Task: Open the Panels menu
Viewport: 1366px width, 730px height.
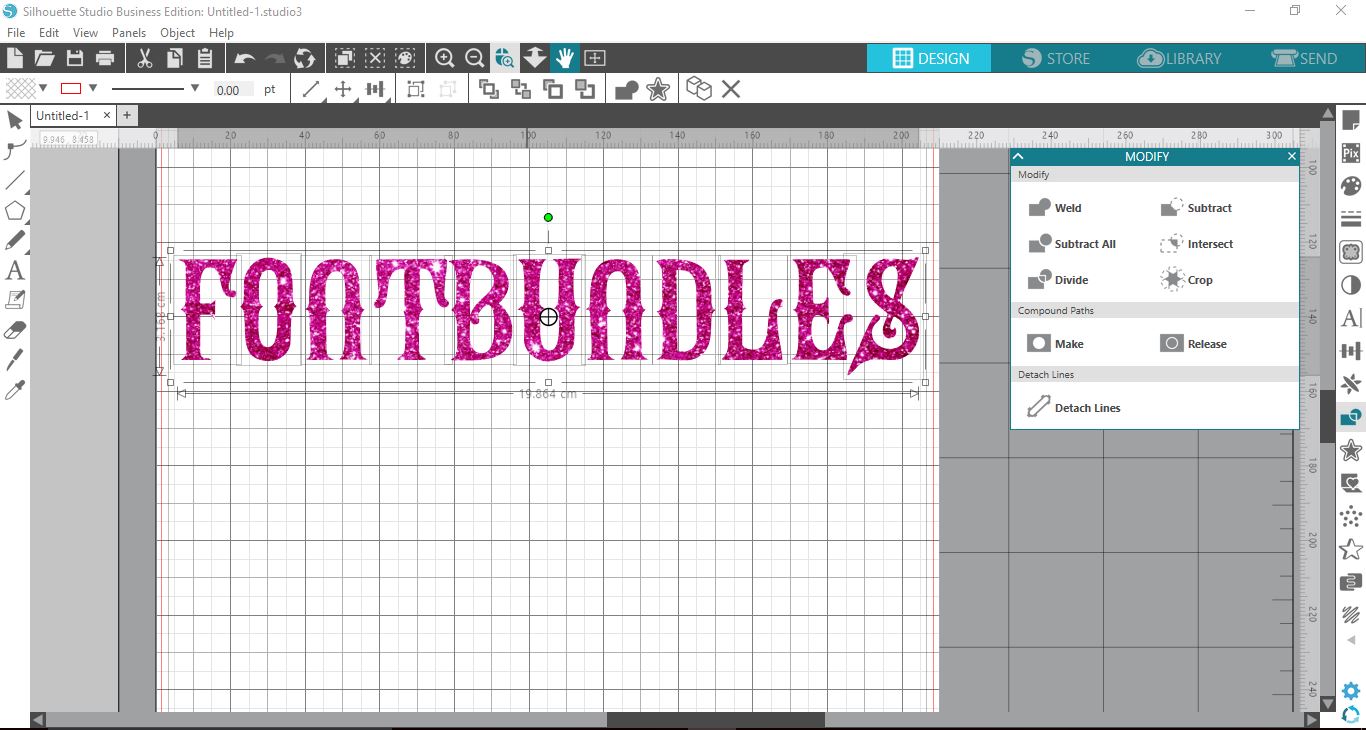Action: tap(129, 33)
